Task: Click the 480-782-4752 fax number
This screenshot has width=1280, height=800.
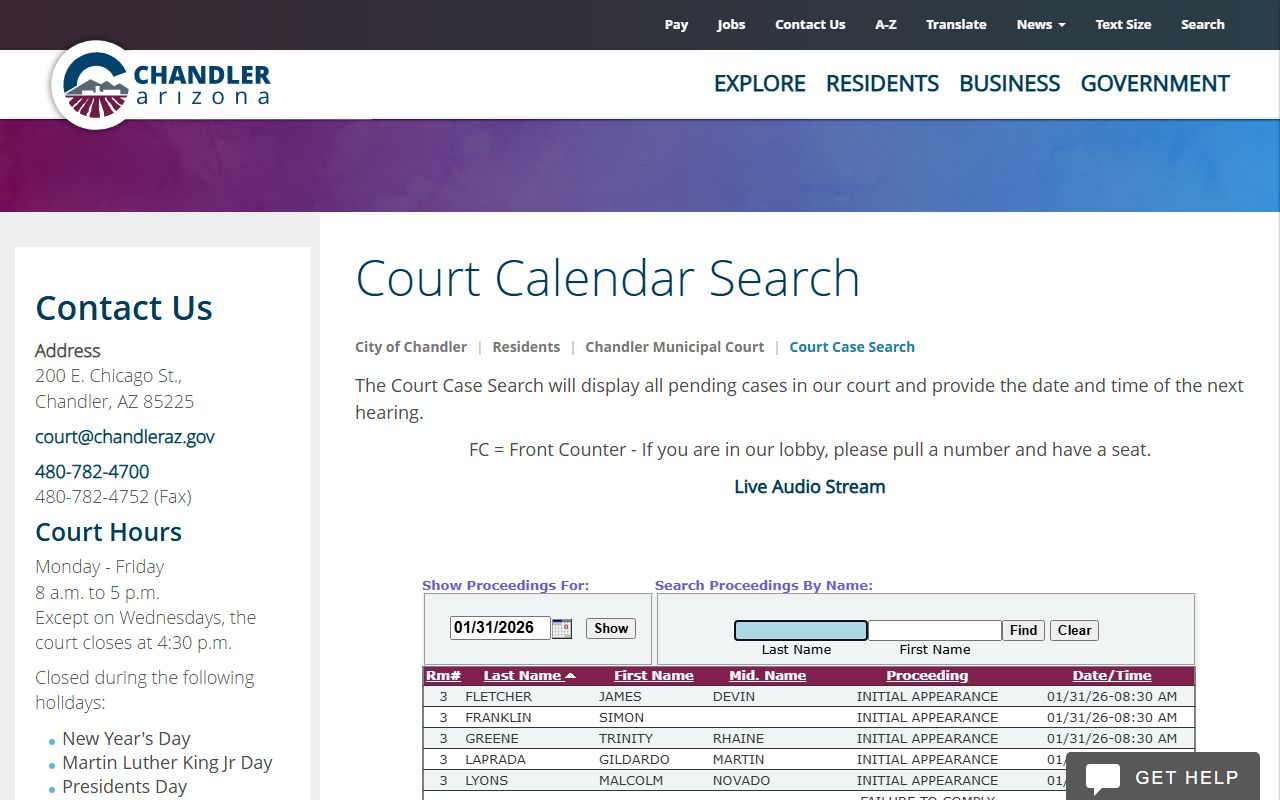Action: click(x=113, y=497)
